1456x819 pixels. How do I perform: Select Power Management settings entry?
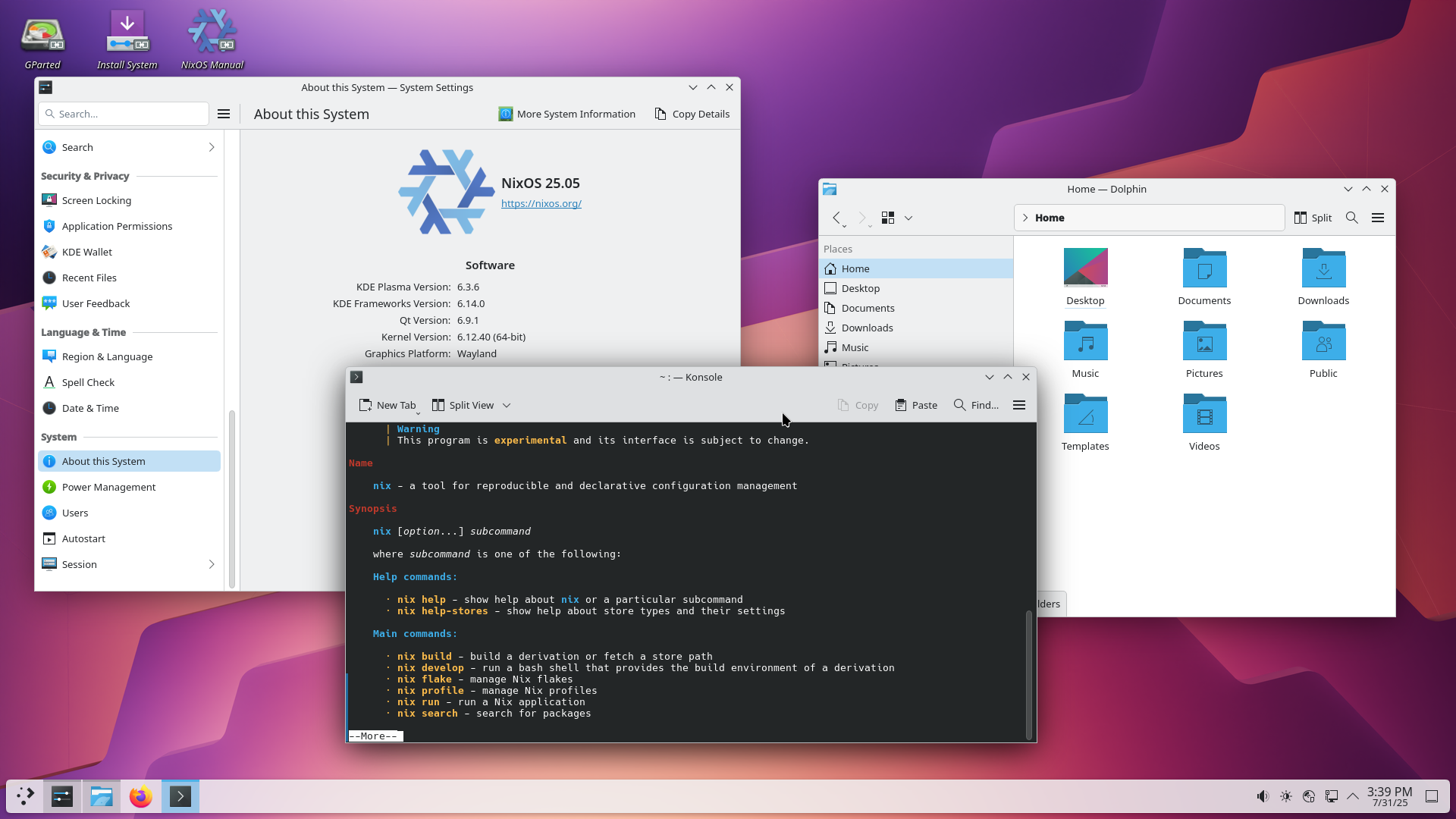pyautogui.click(x=129, y=487)
